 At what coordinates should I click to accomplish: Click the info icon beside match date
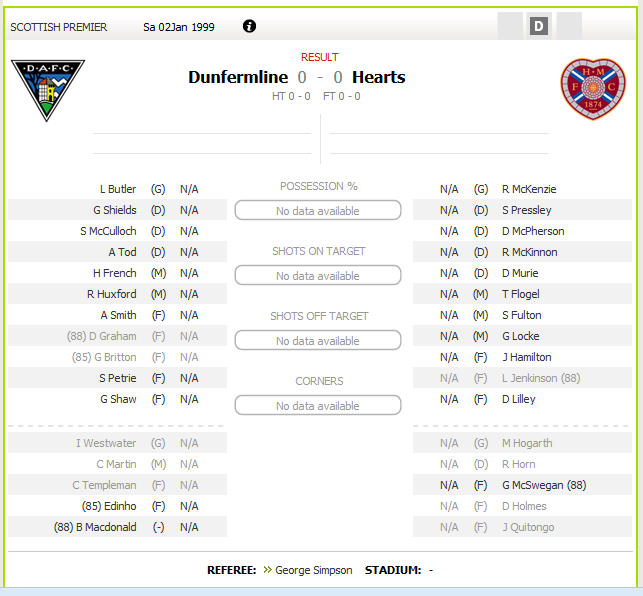click(249, 26)
